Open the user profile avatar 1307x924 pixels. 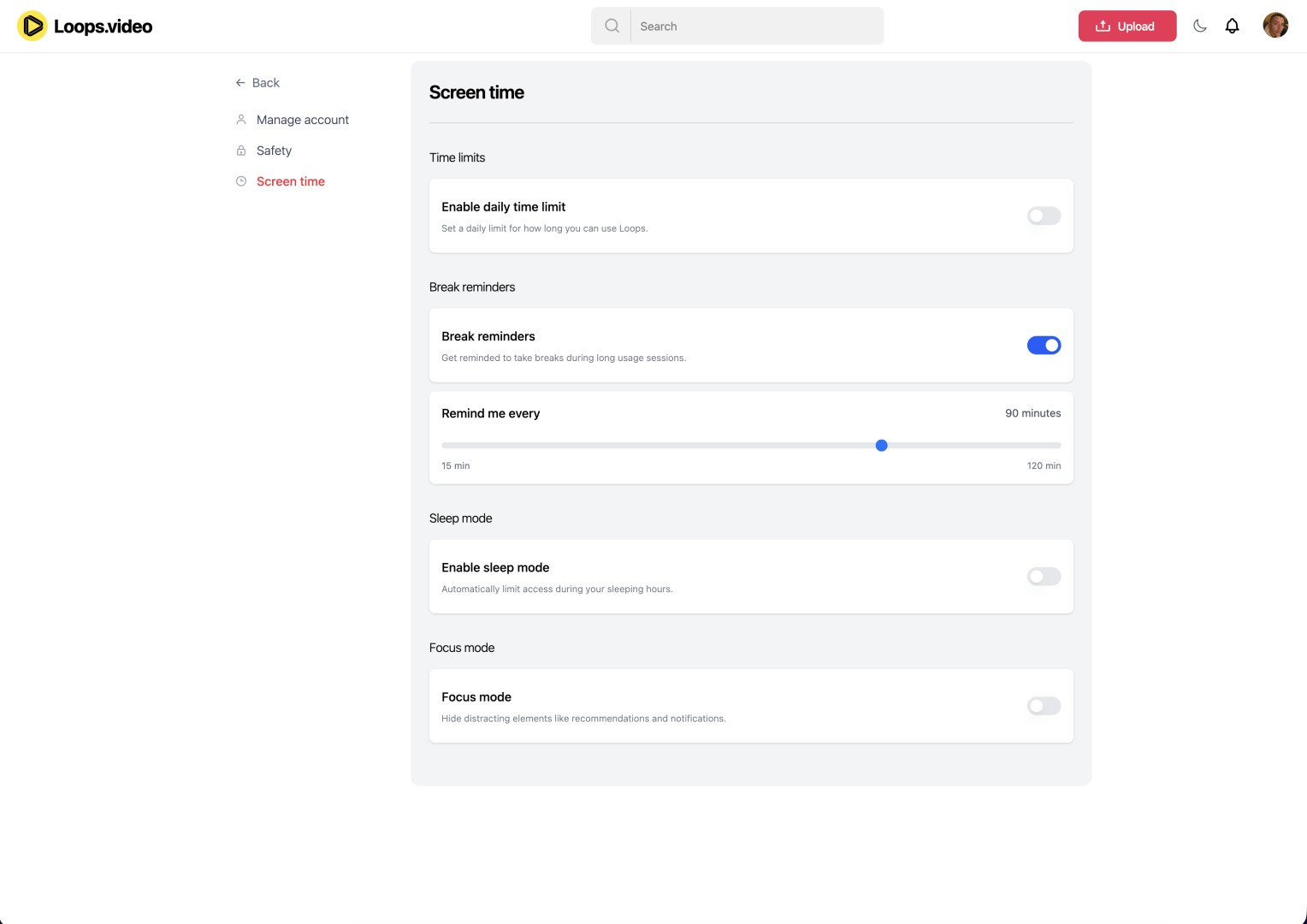pos(1274,26)
